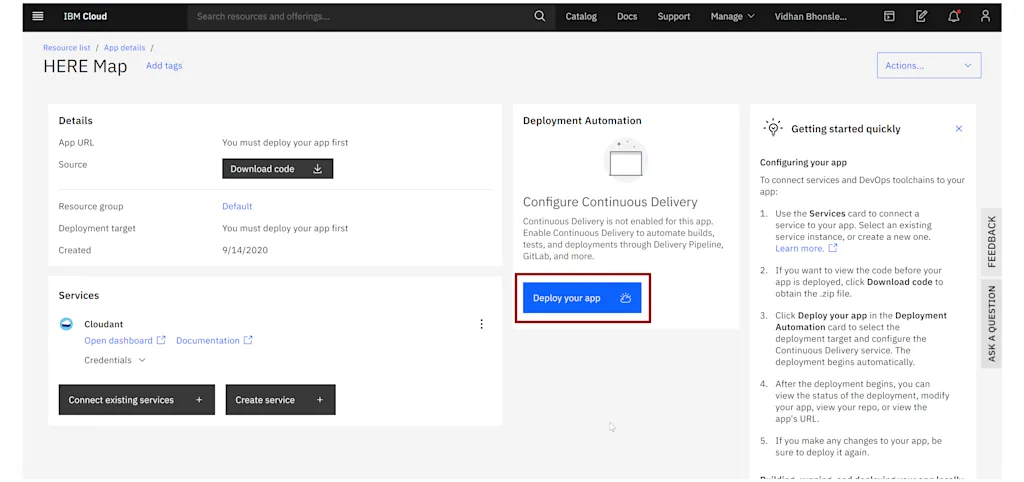
Task: Click the Cloudant service name
Action: coord(103,324)
